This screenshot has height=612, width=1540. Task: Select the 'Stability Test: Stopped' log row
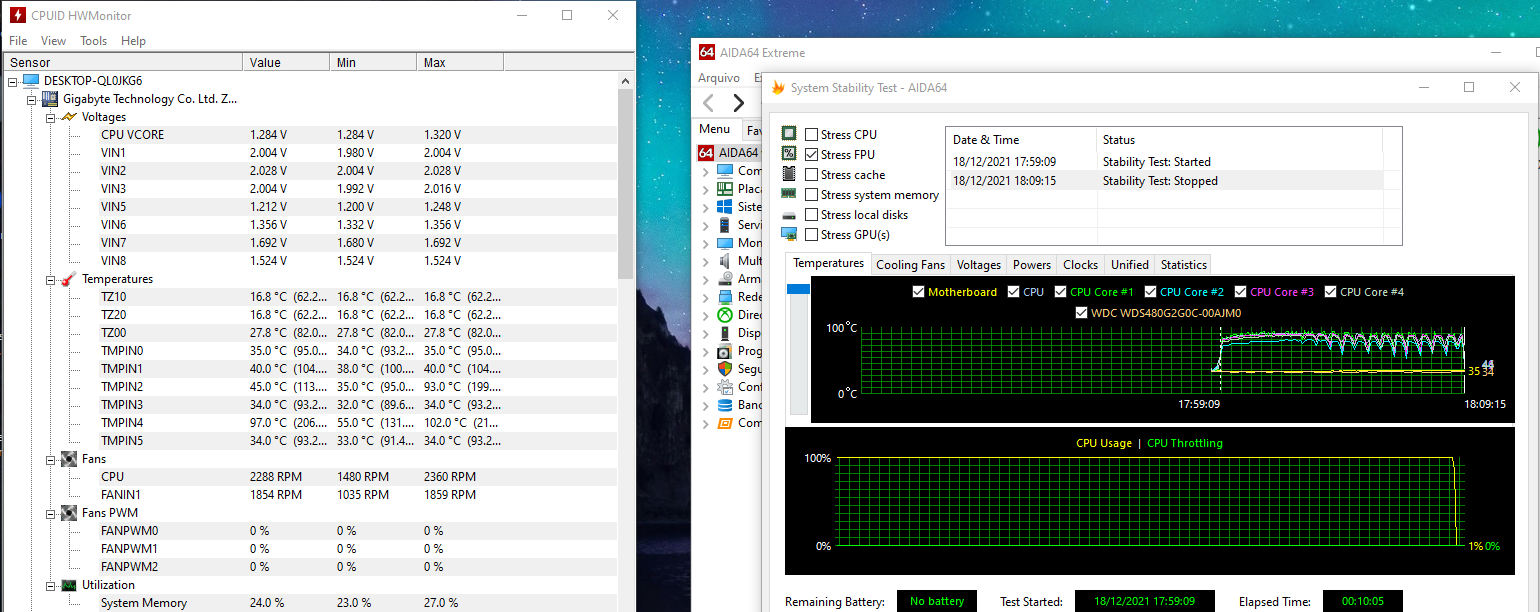click(1163, 181)
